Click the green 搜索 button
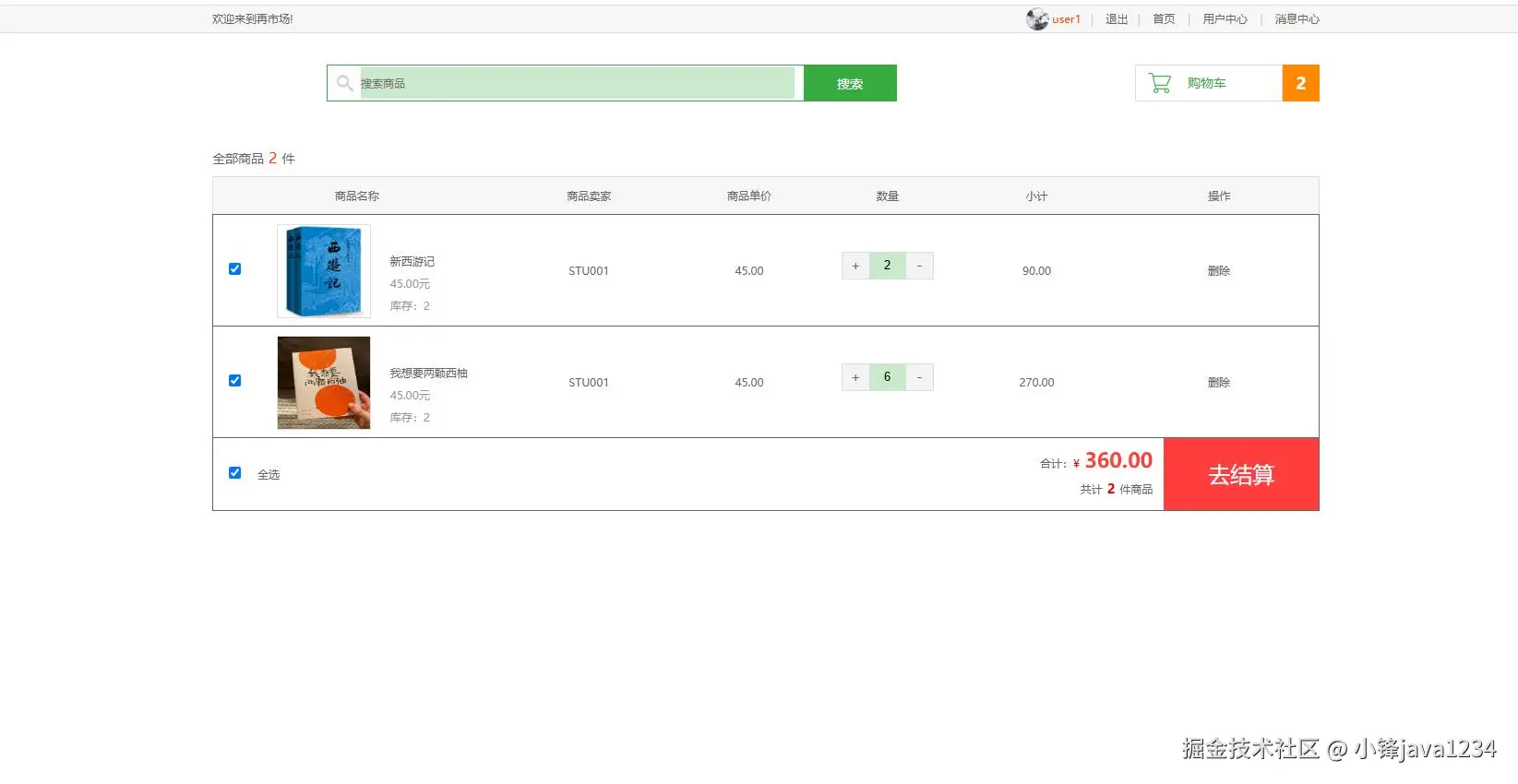This screenshot has height=784, width=1518. point(850,83)
